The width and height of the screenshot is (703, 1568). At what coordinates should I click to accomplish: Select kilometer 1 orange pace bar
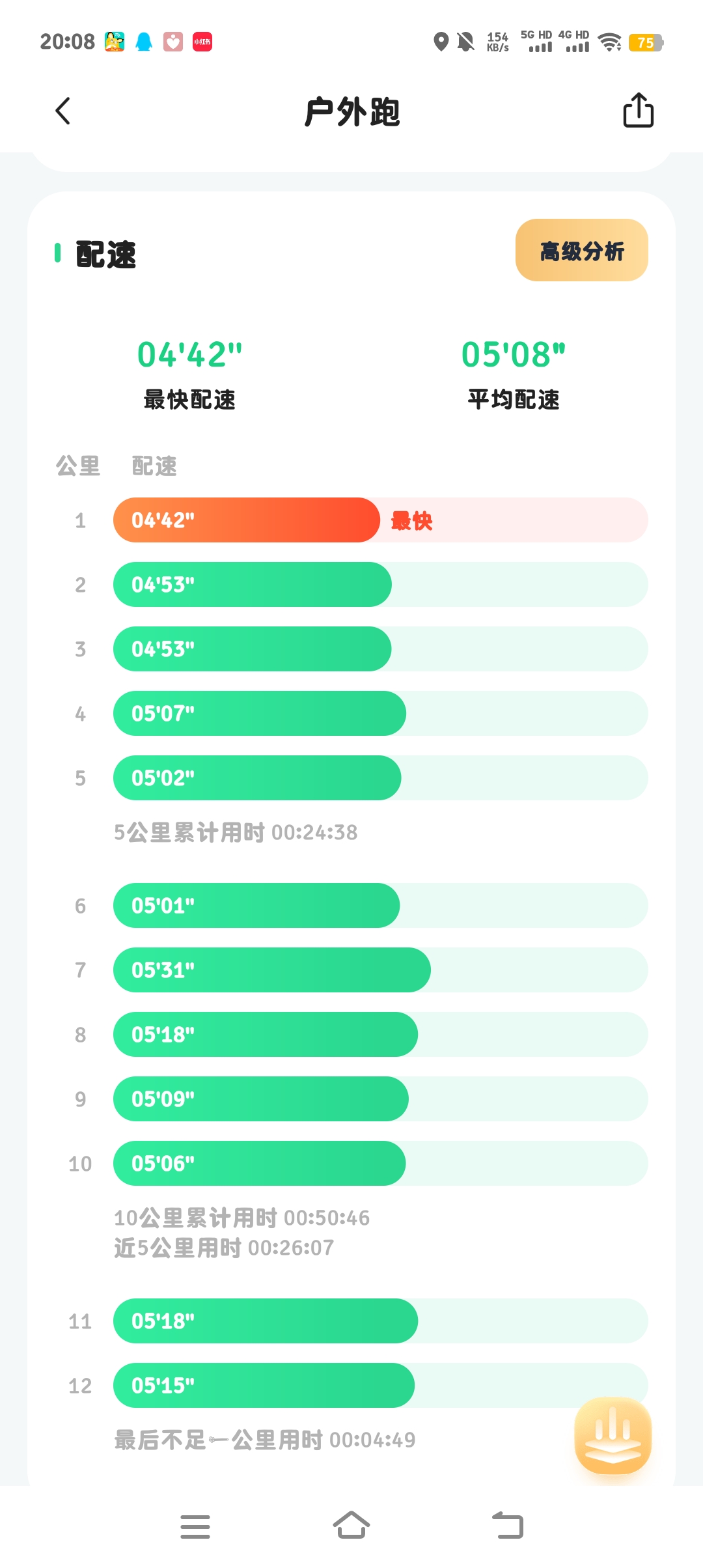246,520
